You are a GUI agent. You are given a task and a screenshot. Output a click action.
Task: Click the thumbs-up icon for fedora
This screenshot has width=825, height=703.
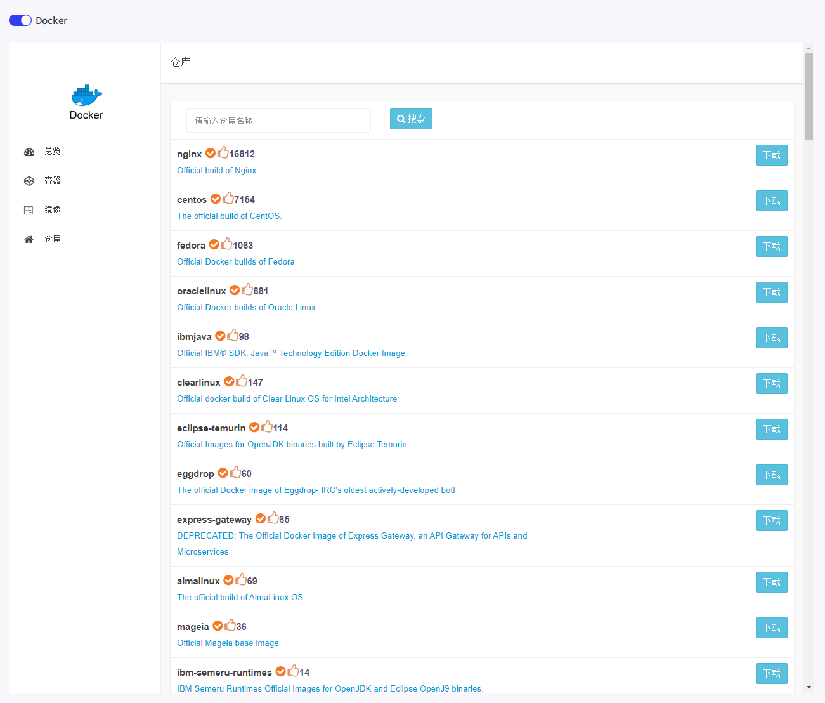pos(227,244)
